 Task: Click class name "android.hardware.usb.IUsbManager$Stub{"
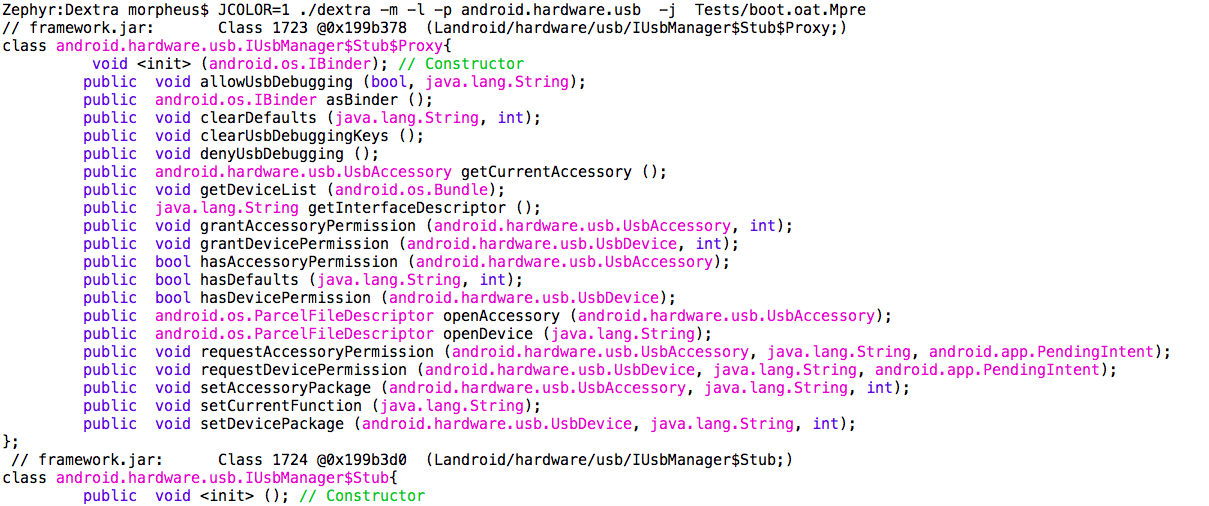point(227,478)
